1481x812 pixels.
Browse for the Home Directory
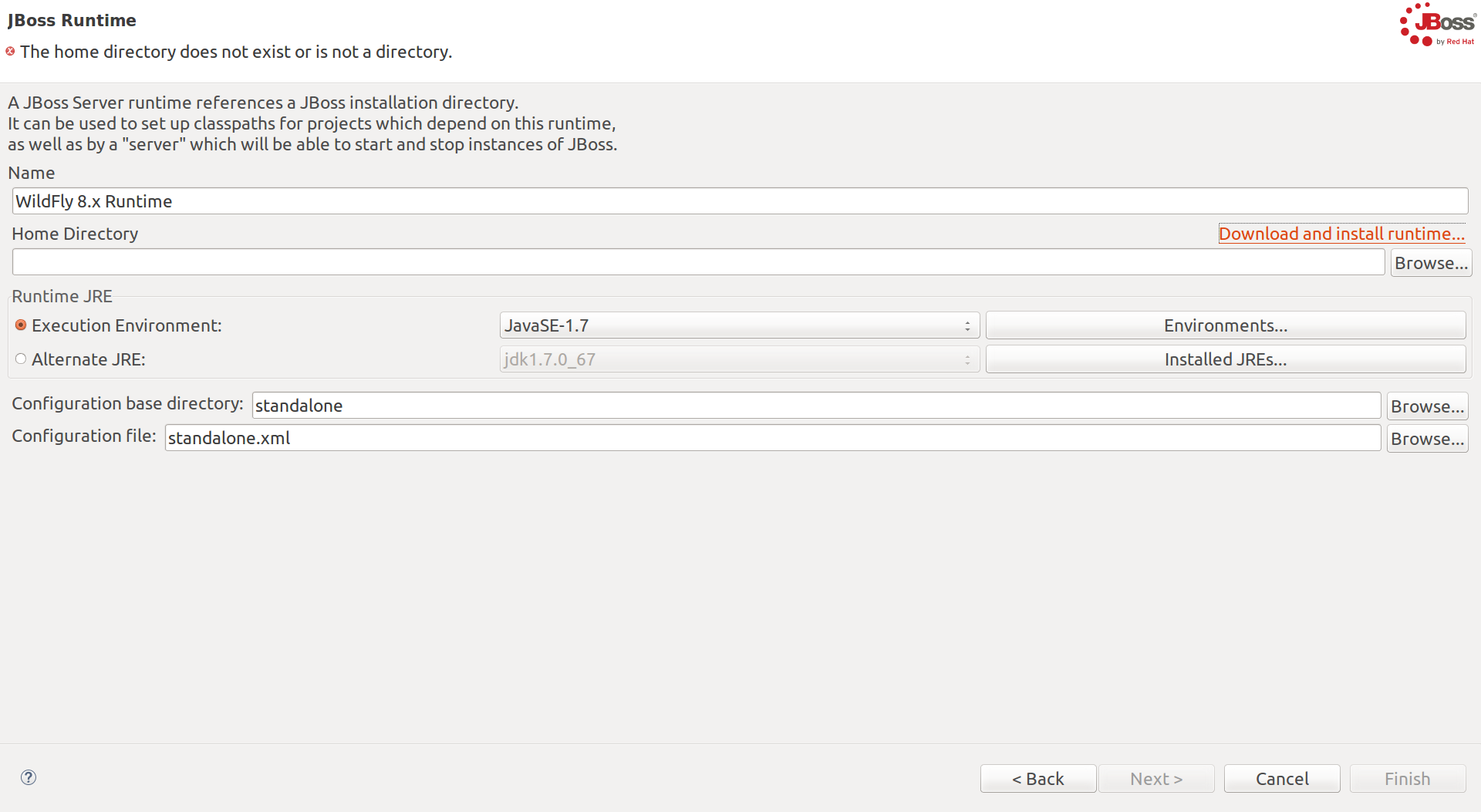(x=1431, y=263)
